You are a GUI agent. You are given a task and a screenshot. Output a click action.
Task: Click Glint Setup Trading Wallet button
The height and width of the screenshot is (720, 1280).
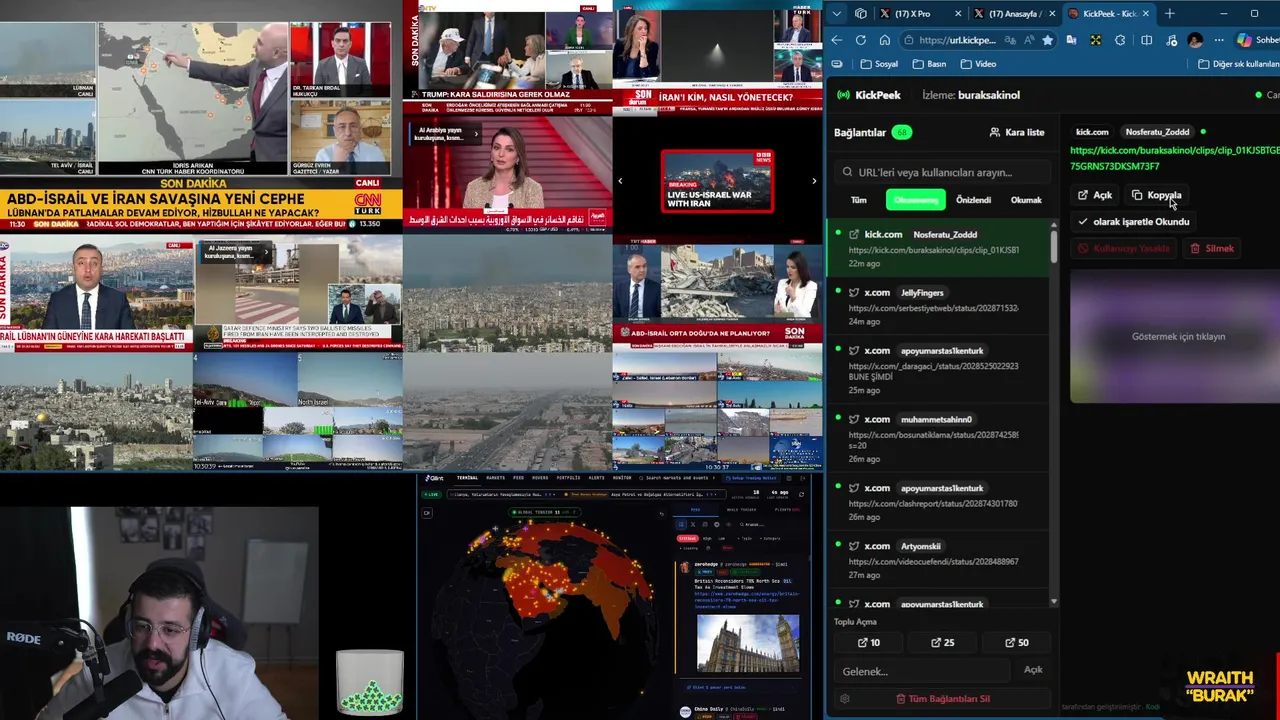[751, 478]
